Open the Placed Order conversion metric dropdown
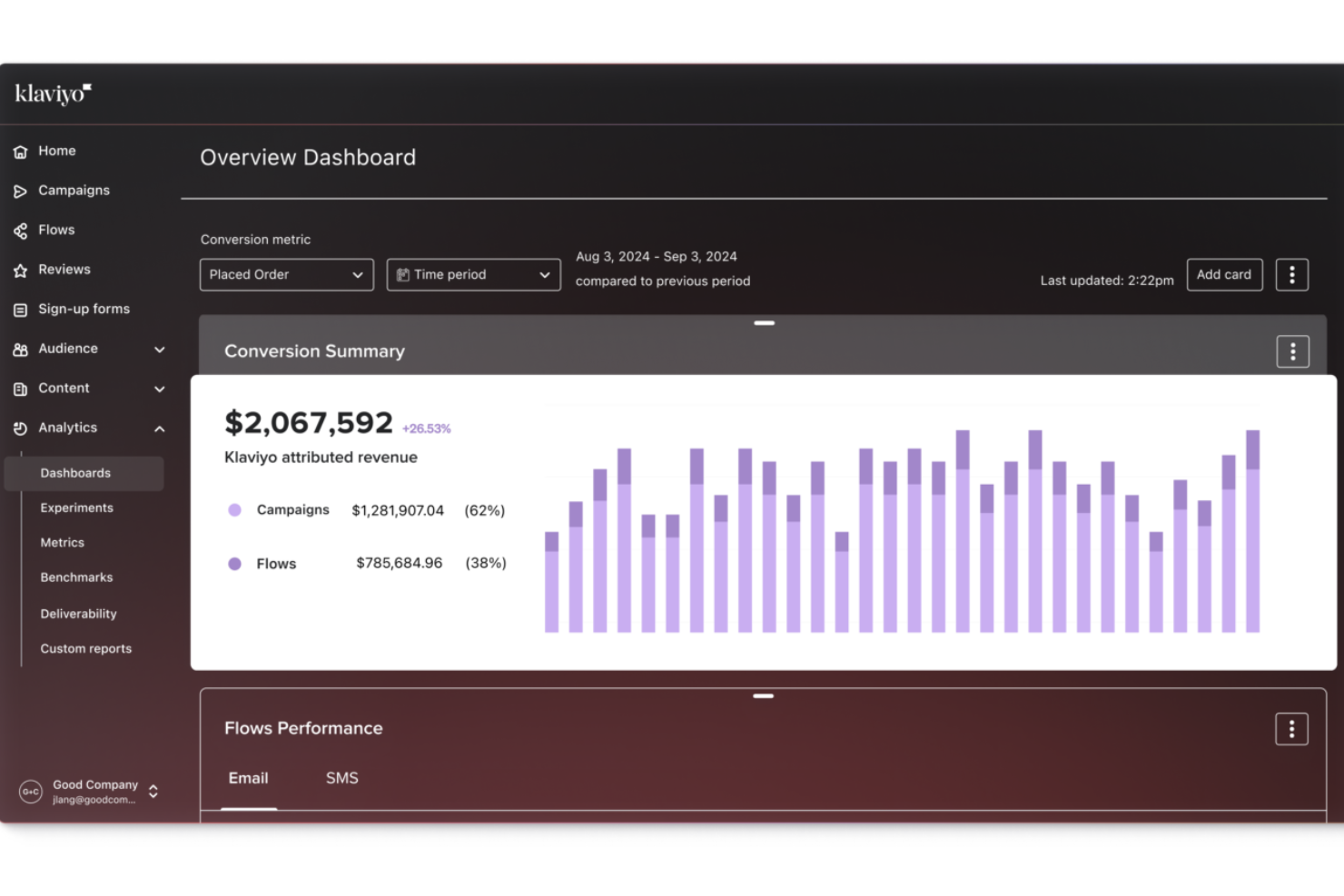Image resolution: width=1344 pixels, height=896 pixels. click(286, 274)
